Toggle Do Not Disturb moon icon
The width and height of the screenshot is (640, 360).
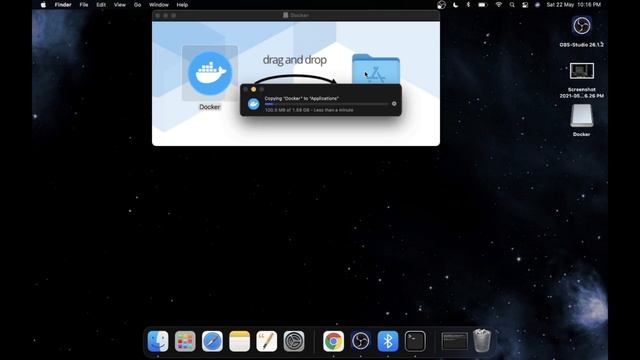(x=456, y=5)
